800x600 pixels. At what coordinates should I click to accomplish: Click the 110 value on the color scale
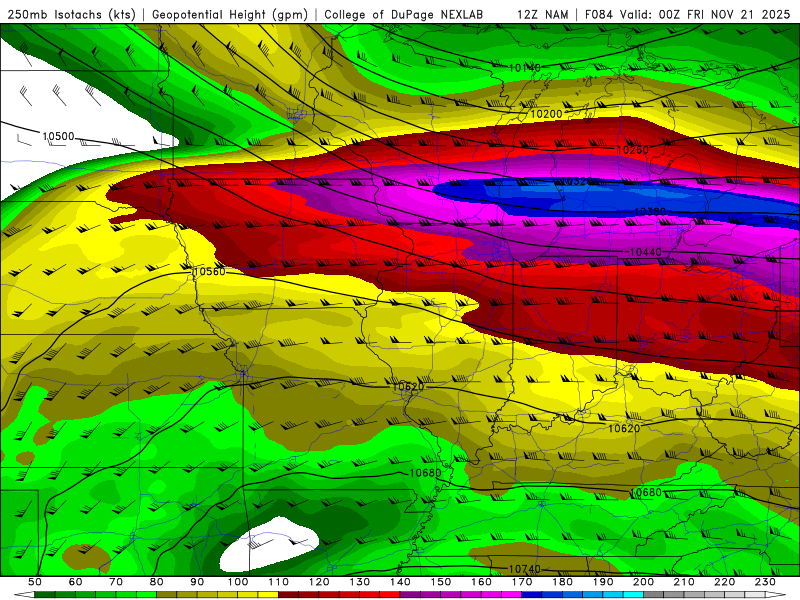coord(279,582)
